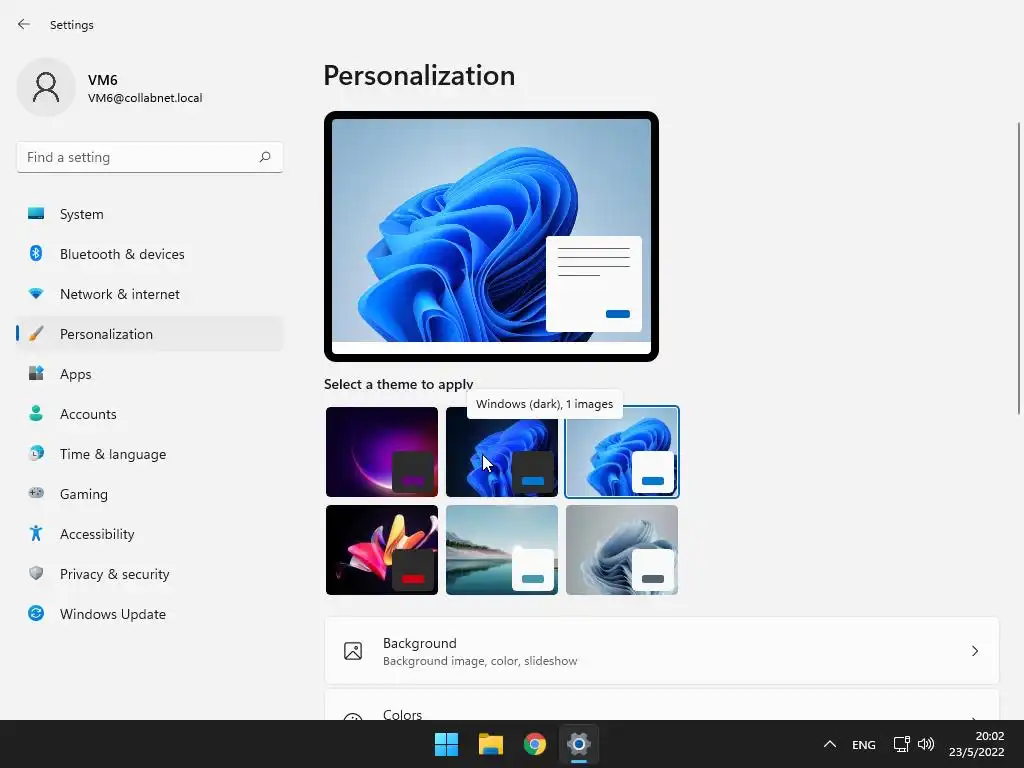The image size is (1024, 768).
Task: Focus the Find a setting search box
Action: pos(150,157)
